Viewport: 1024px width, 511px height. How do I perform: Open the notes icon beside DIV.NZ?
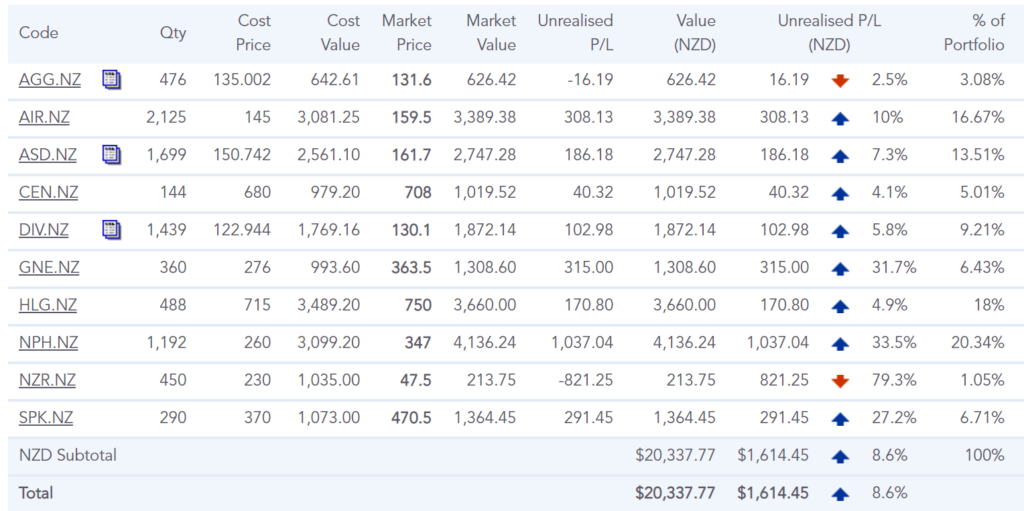[x=111, y=230]
